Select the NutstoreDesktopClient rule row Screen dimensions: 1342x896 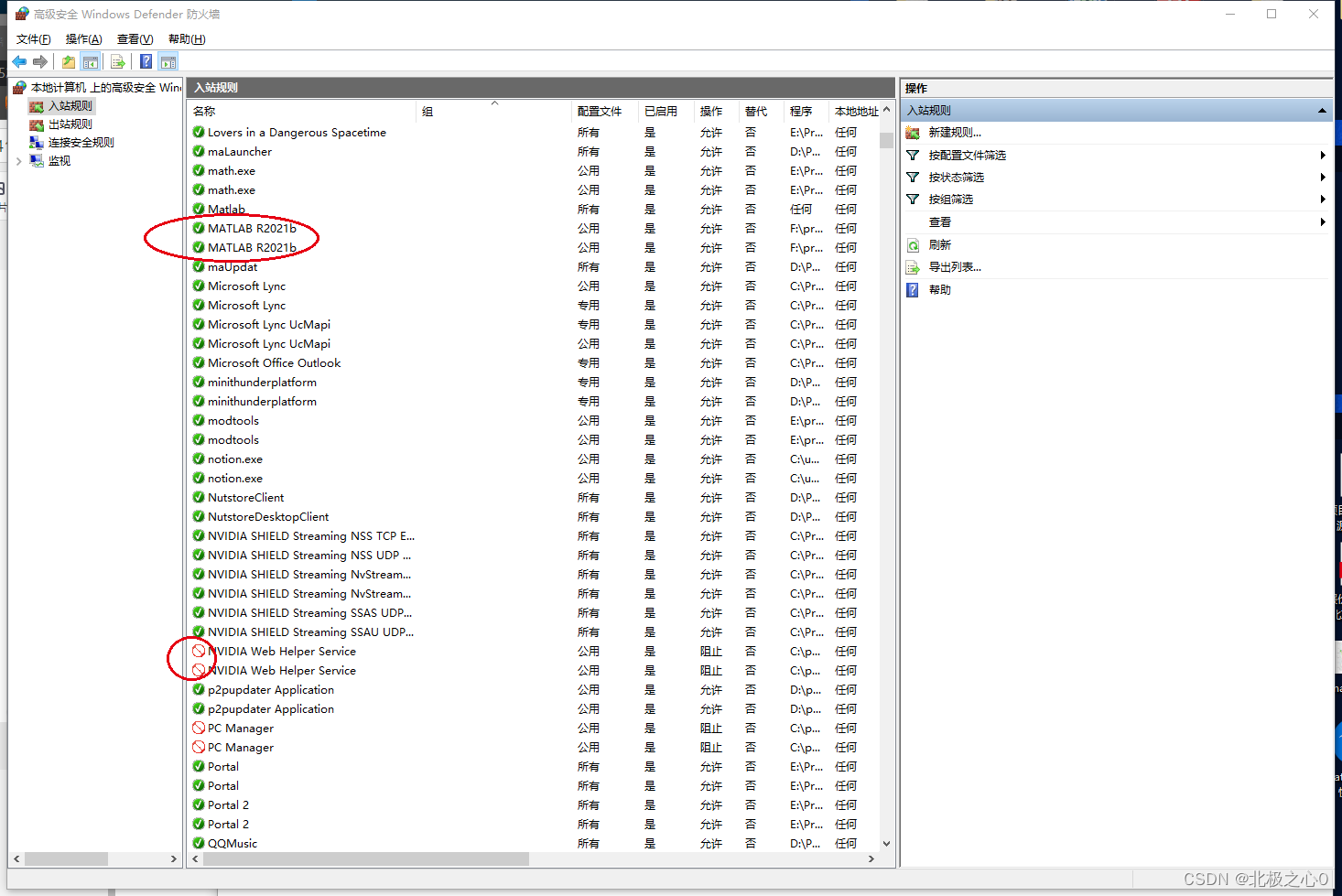[534, 517]
